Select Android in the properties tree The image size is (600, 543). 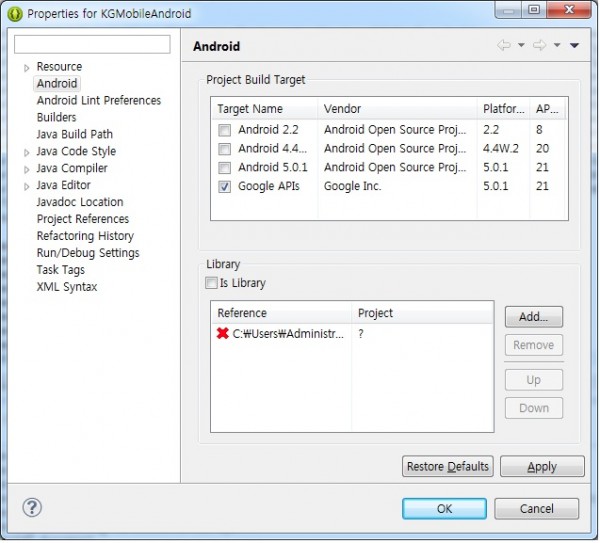pos(57,83)
